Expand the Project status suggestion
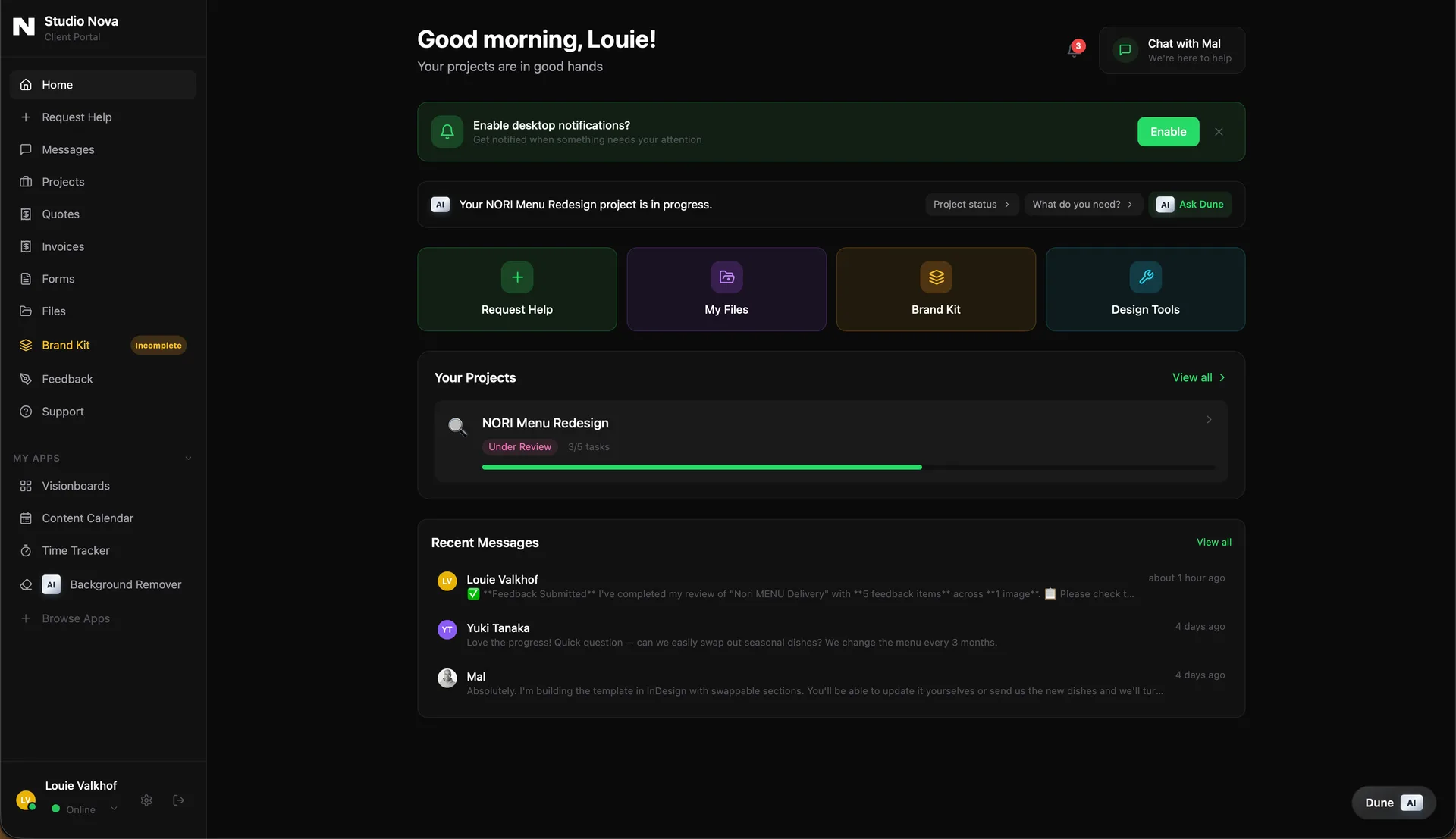 click(x=971, y=205)
